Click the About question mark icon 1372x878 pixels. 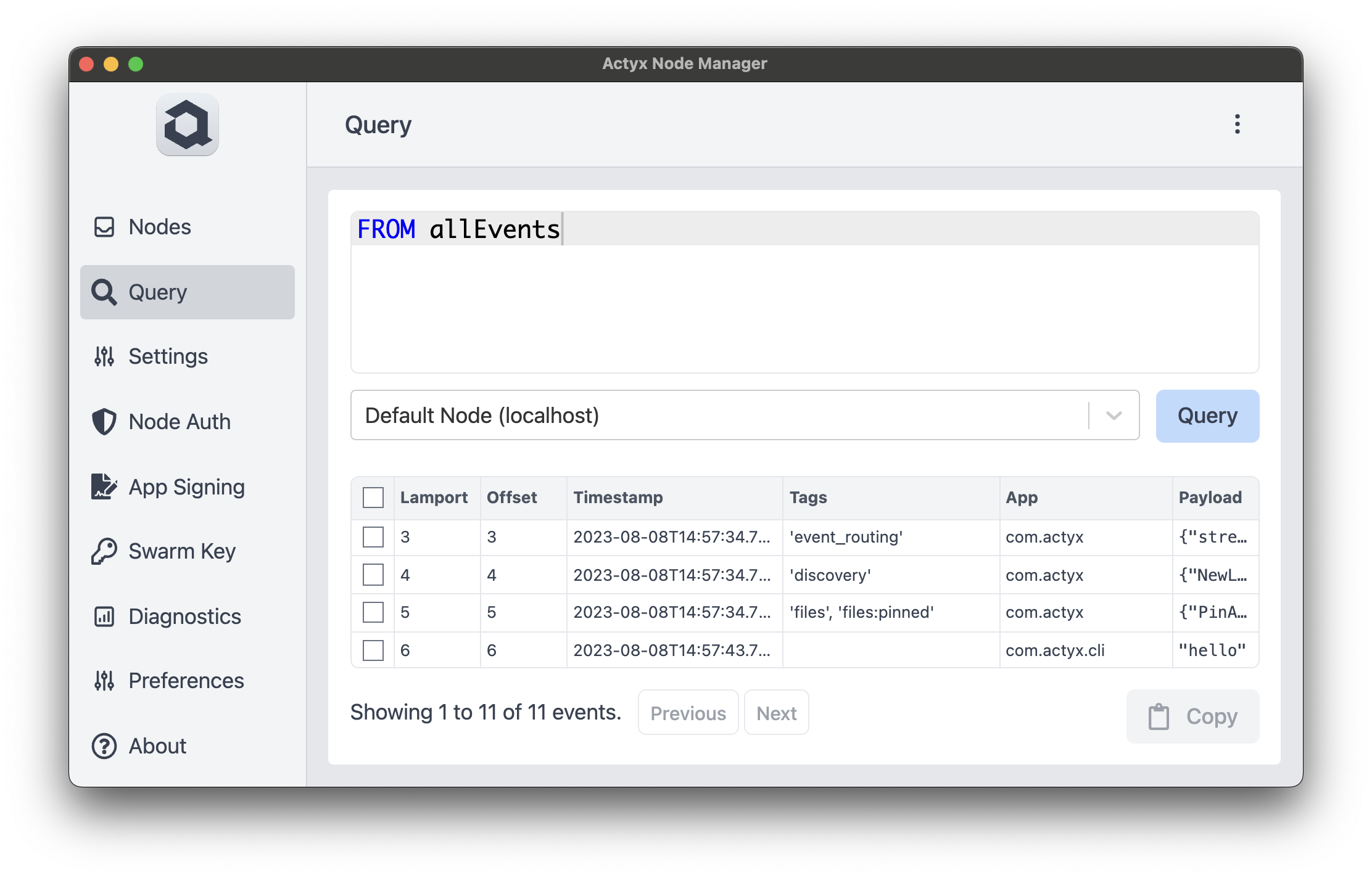pyautogui.click(x=104, y=746)
